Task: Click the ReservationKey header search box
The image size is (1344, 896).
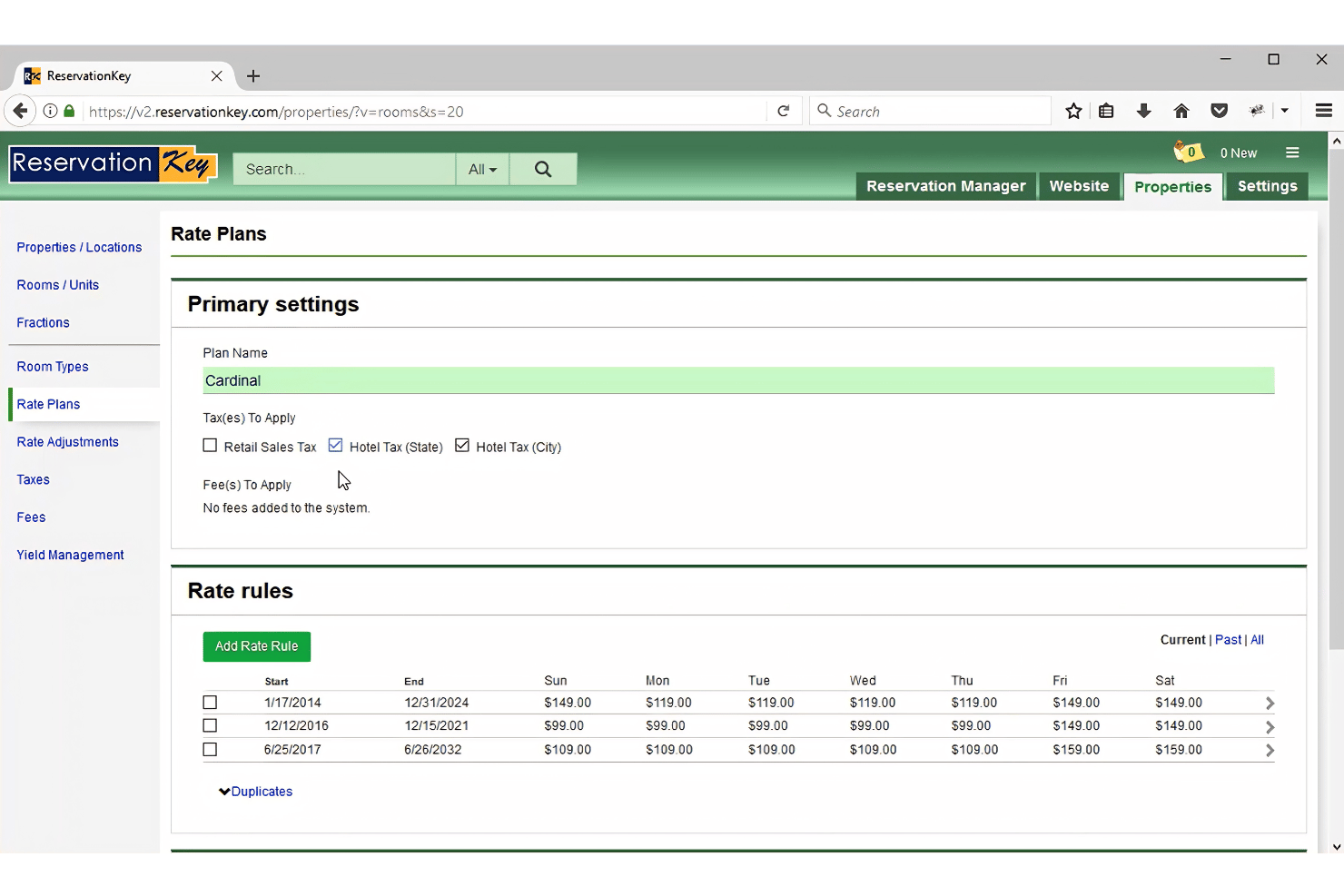Action: [x=344, y=169]
